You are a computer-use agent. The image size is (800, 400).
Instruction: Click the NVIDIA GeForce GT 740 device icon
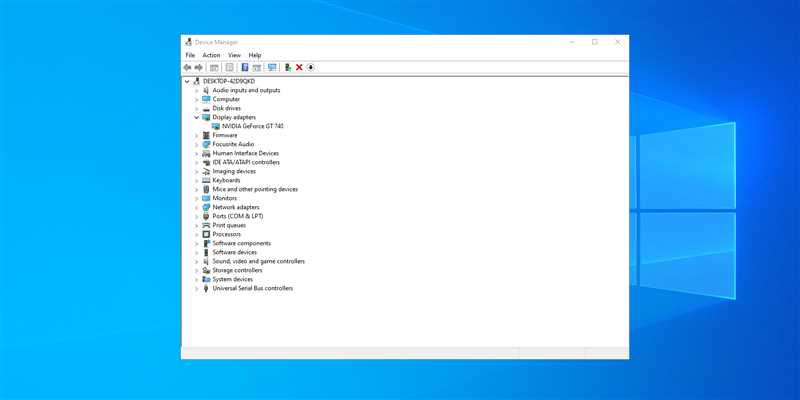coord(216,126)
